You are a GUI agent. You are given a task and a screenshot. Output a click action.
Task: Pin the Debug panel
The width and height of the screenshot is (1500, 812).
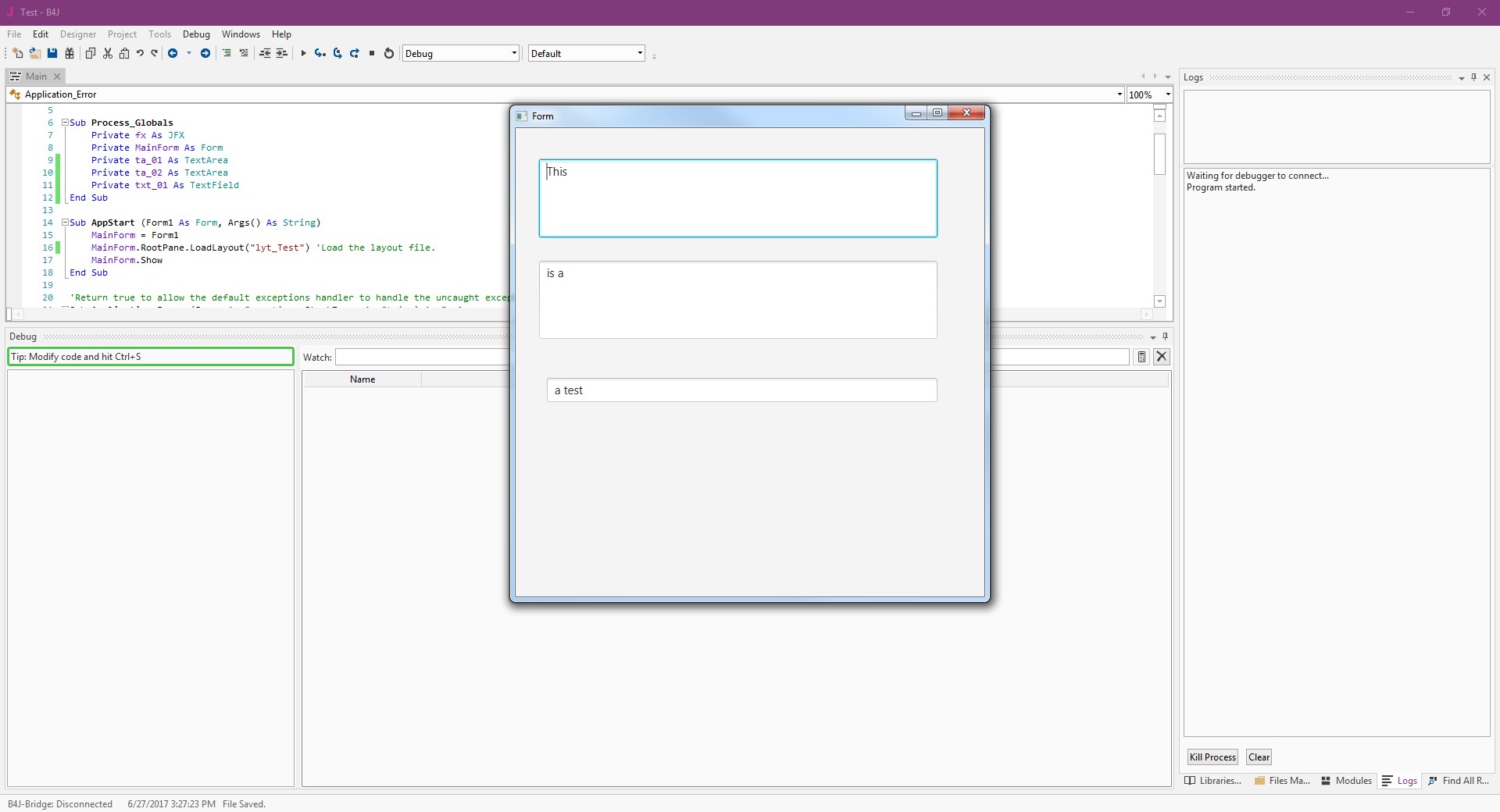point(1165,337)
